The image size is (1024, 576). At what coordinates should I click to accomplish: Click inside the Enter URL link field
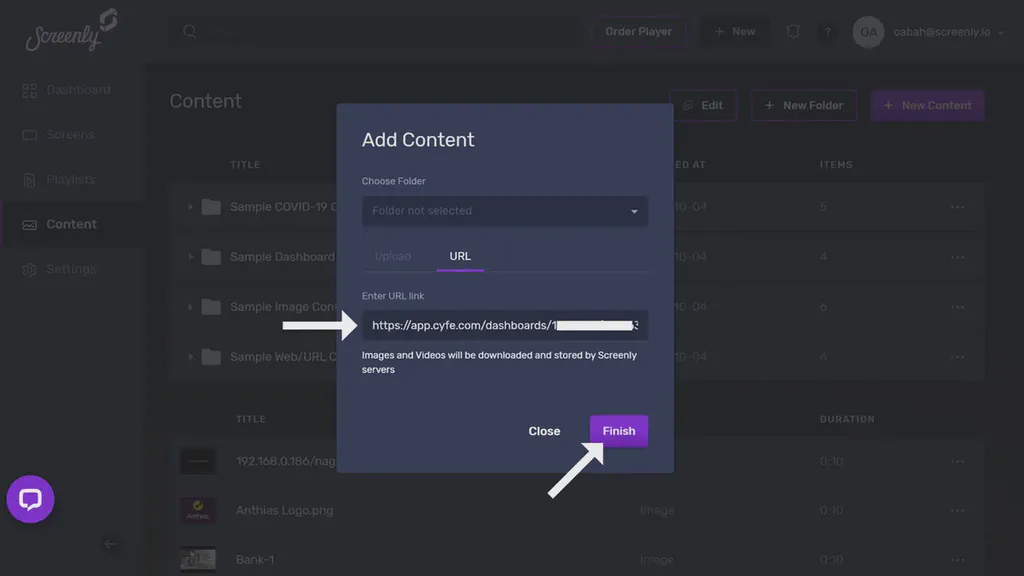(x=504, y=324)
